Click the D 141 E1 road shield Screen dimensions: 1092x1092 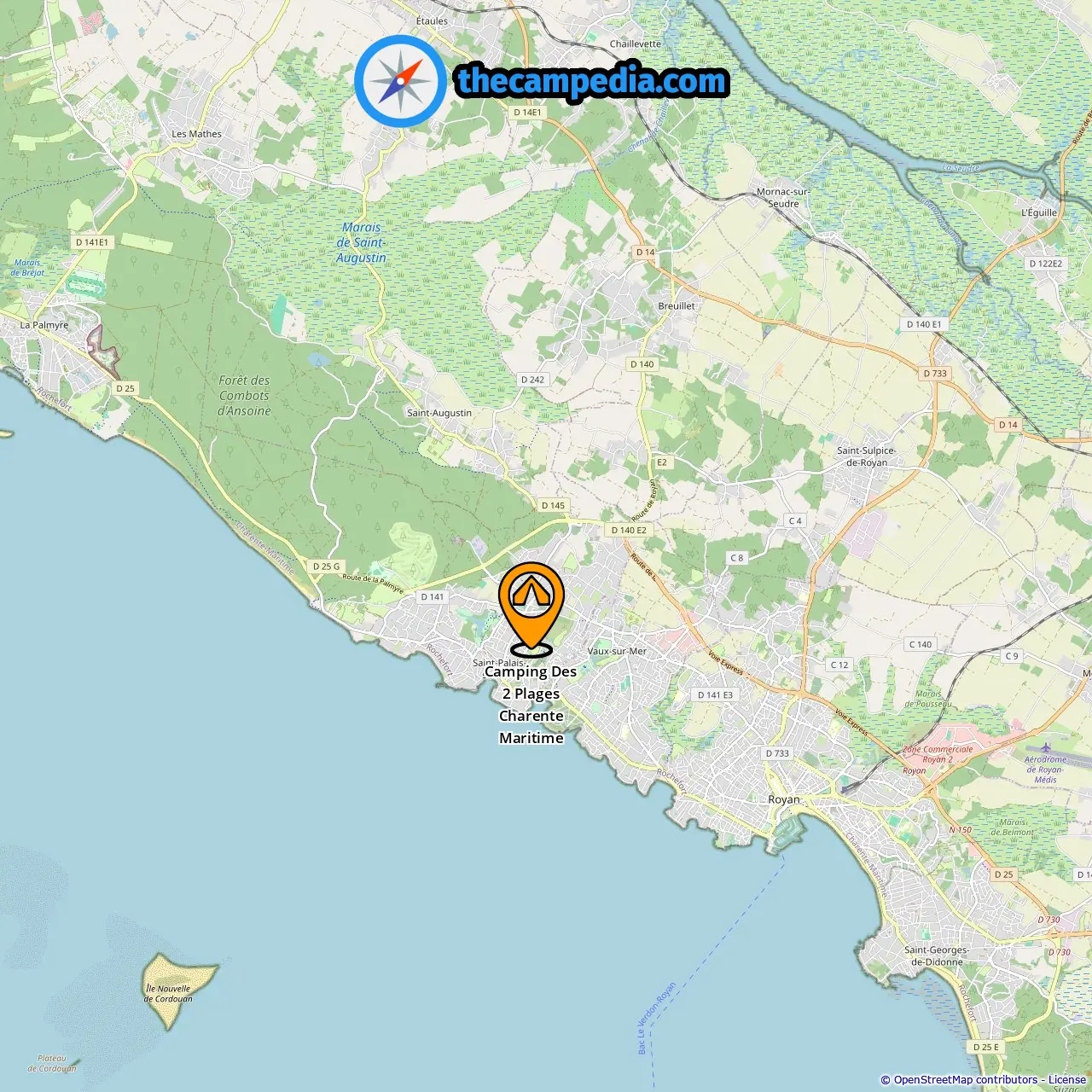92,242
